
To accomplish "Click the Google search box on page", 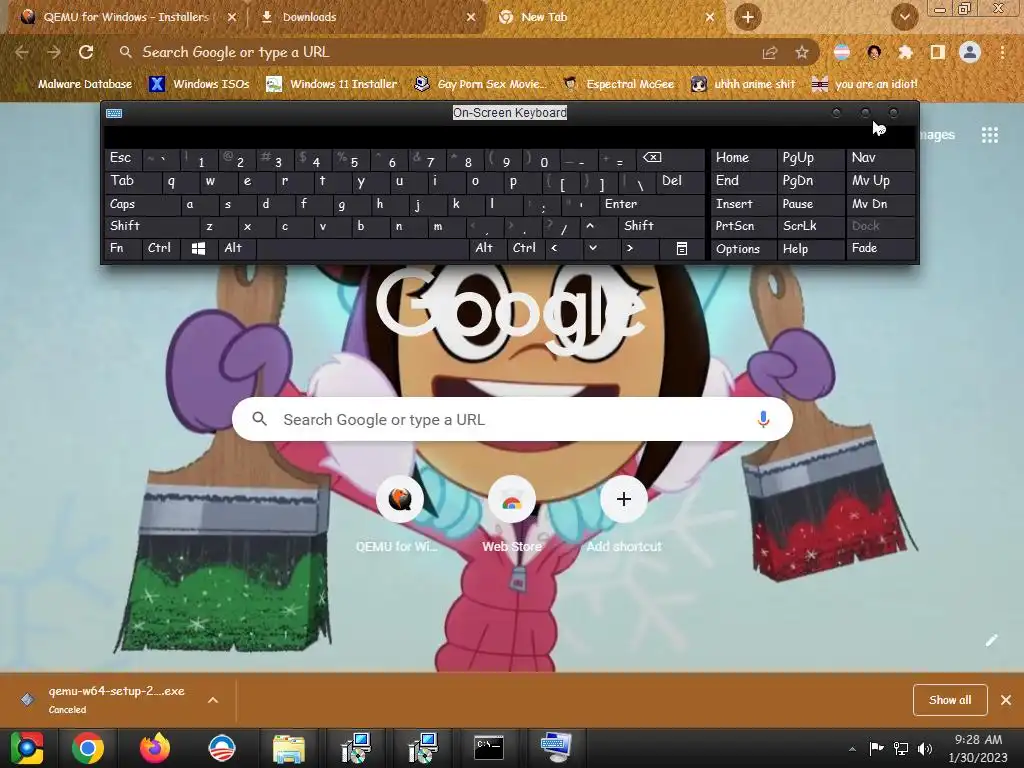I will (513, 419).
